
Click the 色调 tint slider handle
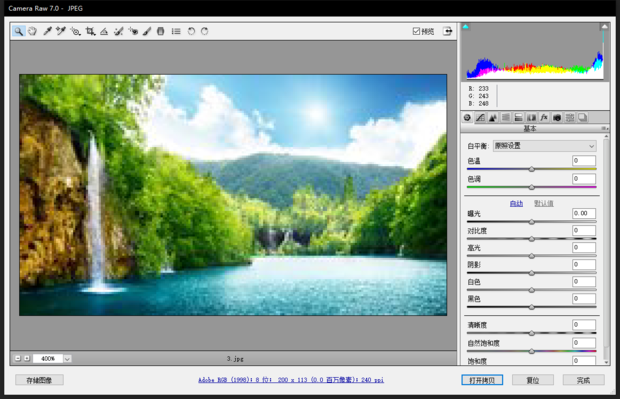tap(532, 187)
